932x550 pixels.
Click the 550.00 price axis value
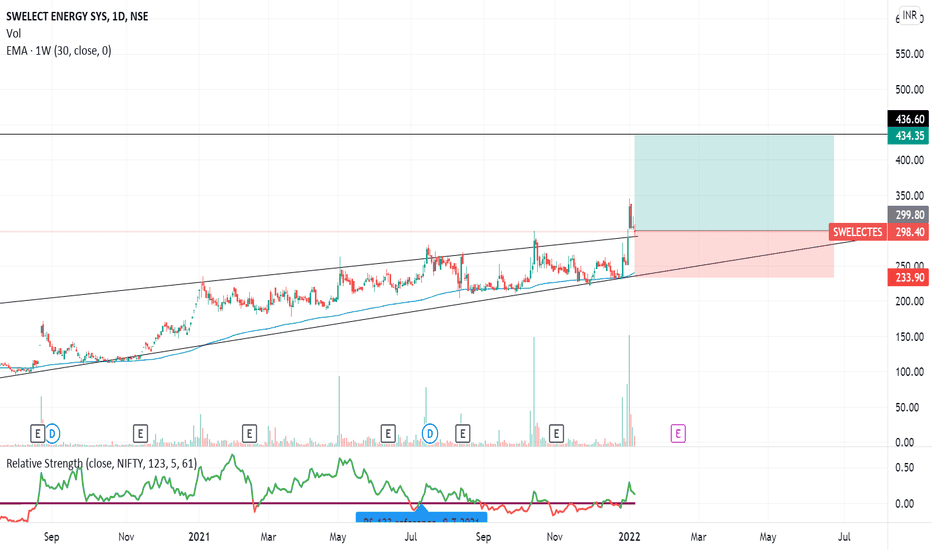pos(909,54)
